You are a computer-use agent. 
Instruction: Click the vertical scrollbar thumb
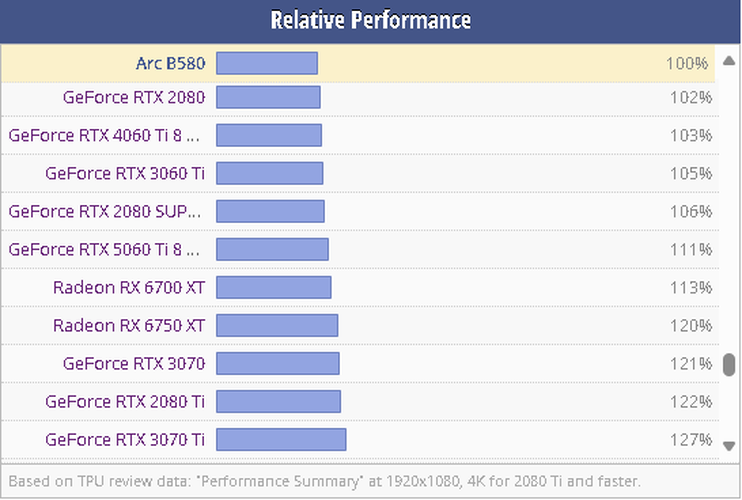pos(729,364)
